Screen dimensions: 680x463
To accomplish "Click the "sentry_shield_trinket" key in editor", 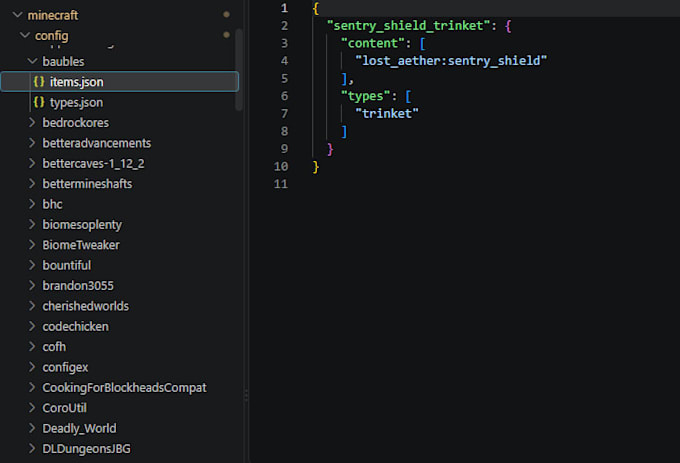I will (x=411, y=26).
